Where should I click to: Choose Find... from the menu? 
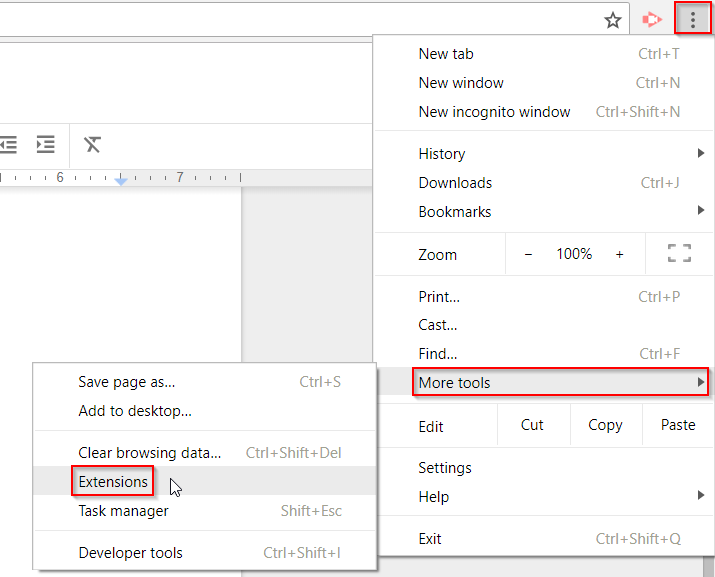544,354
